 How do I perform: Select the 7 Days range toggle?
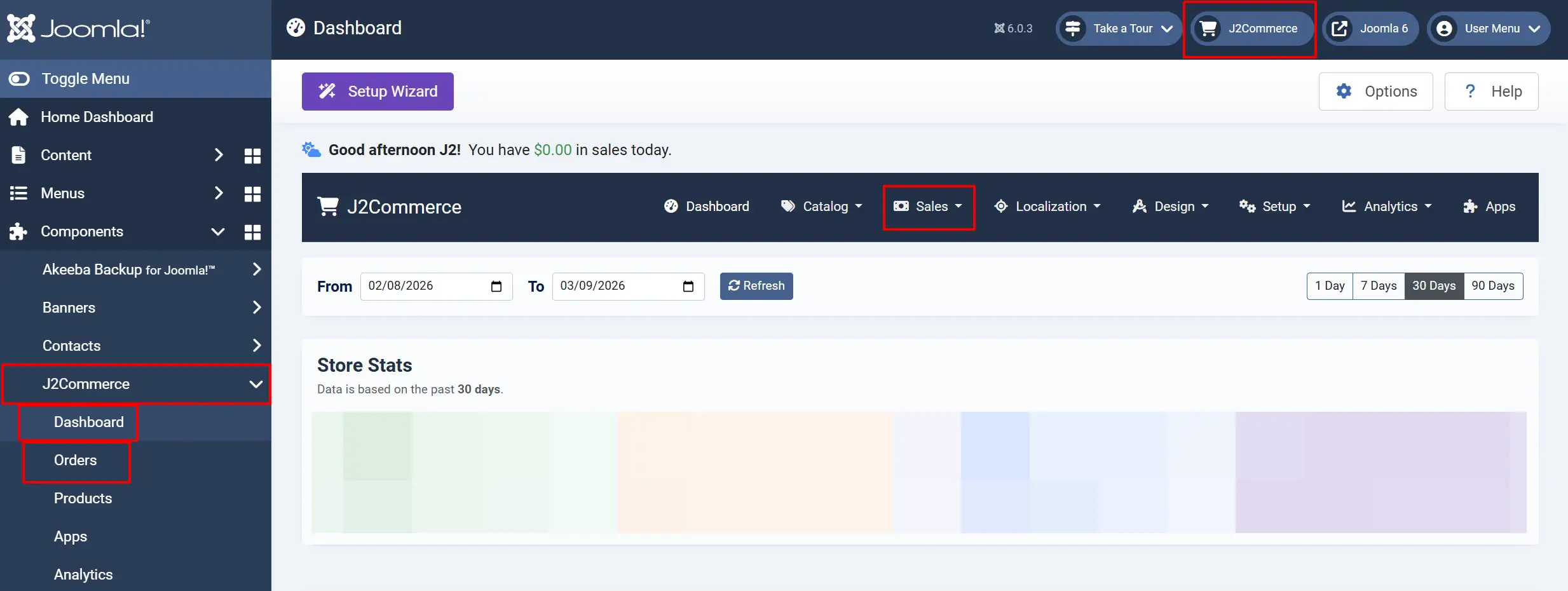(1379, 286)
